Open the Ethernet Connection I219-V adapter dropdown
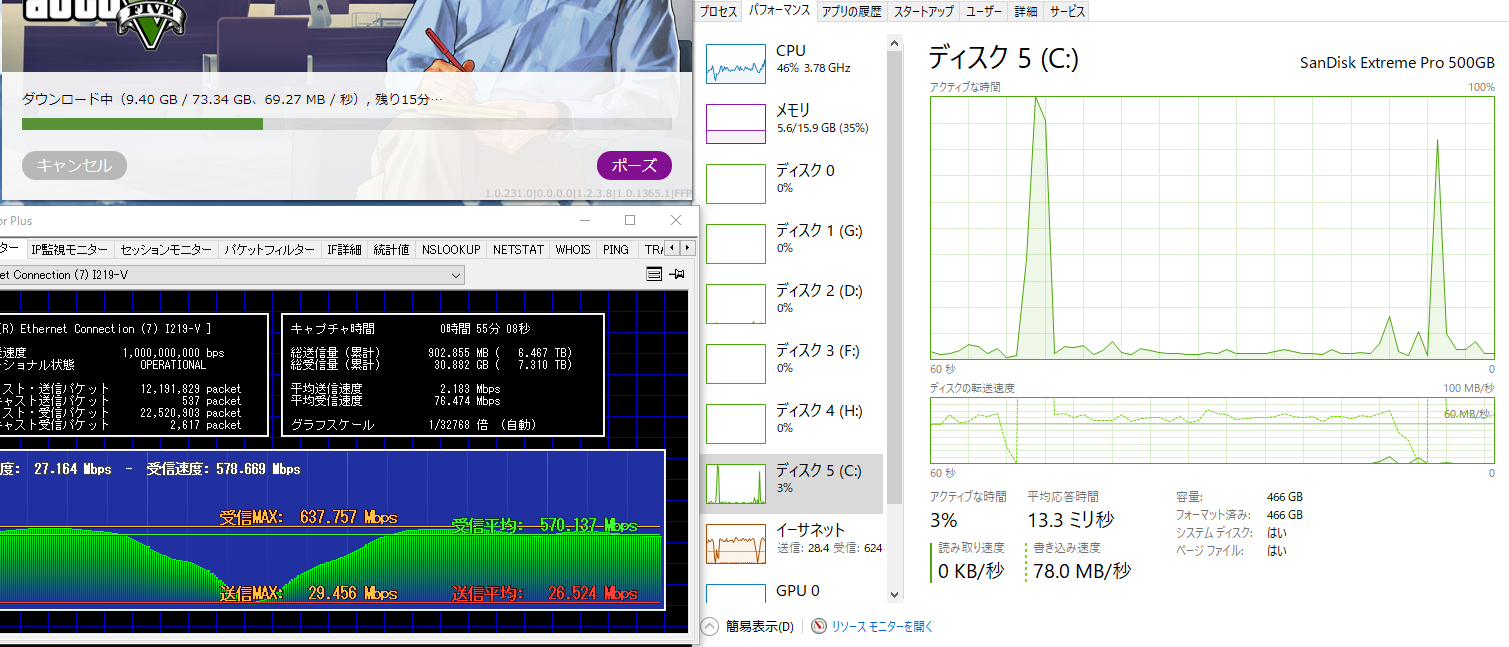1509x647 pixels. pos(232,275)
